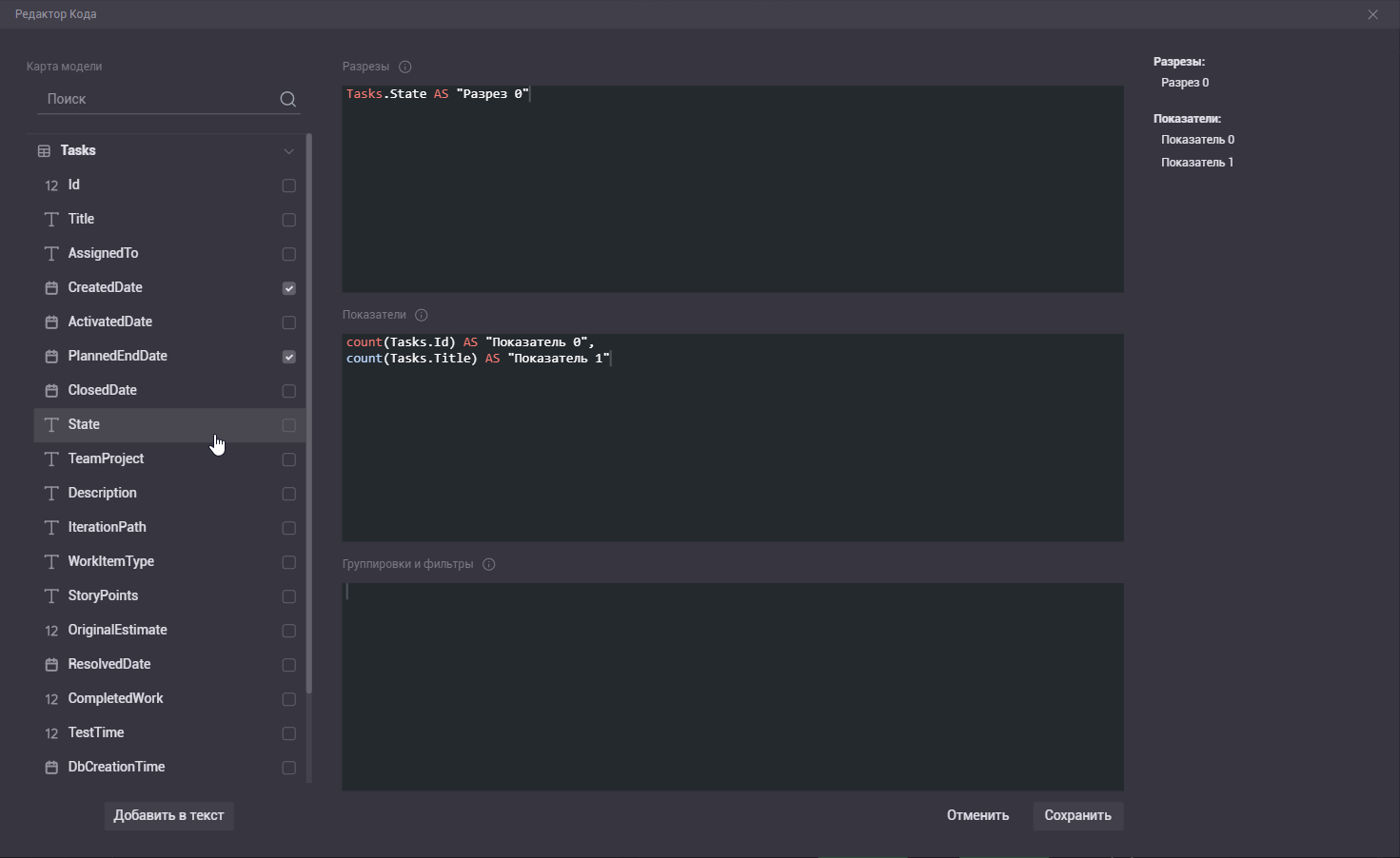The width and height of the screenshot is (1400, 858).
Task: Click the numeric icon for OriginalEstimate
Action: point(51,631)
